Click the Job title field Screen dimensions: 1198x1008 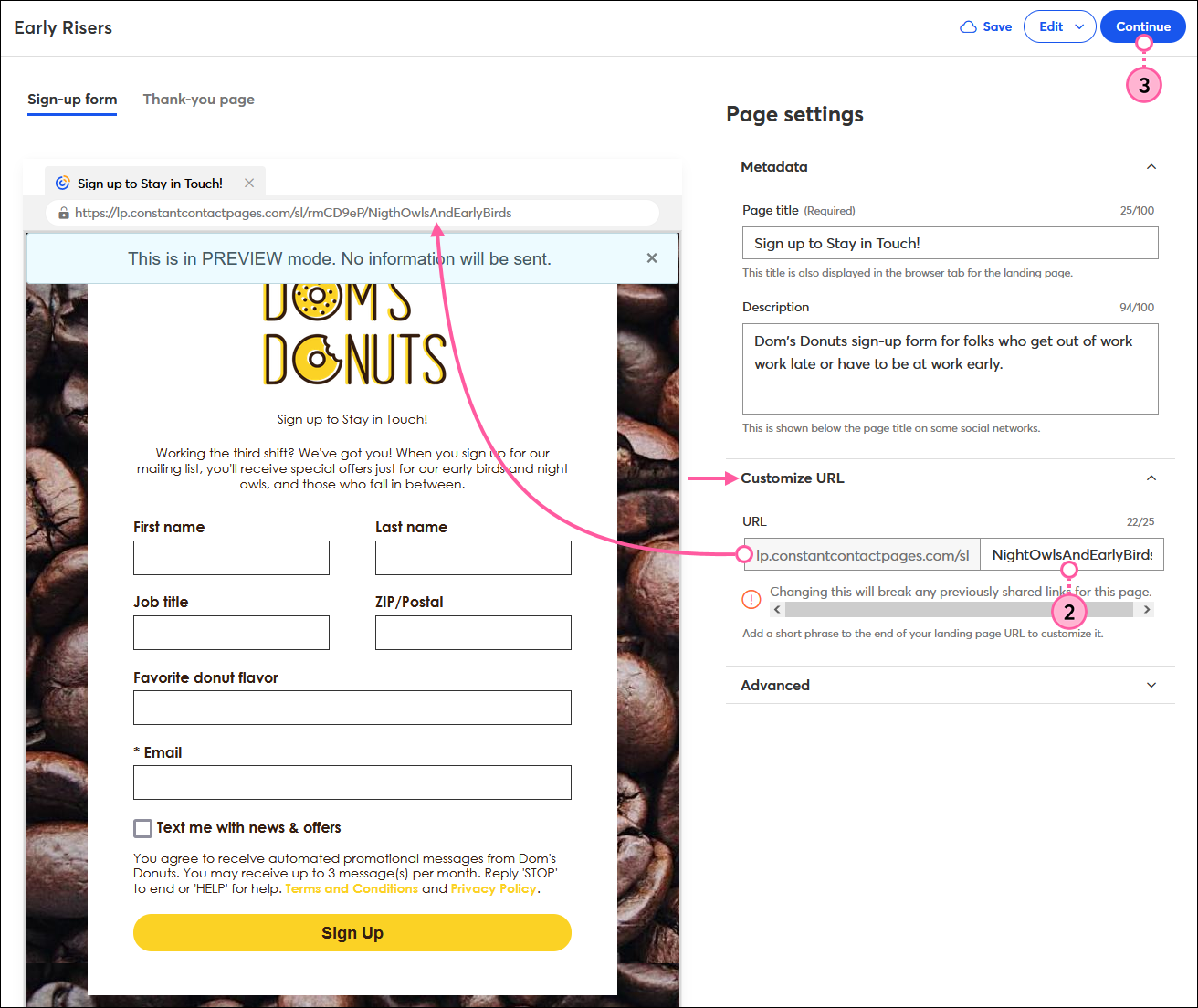(231, 633)
